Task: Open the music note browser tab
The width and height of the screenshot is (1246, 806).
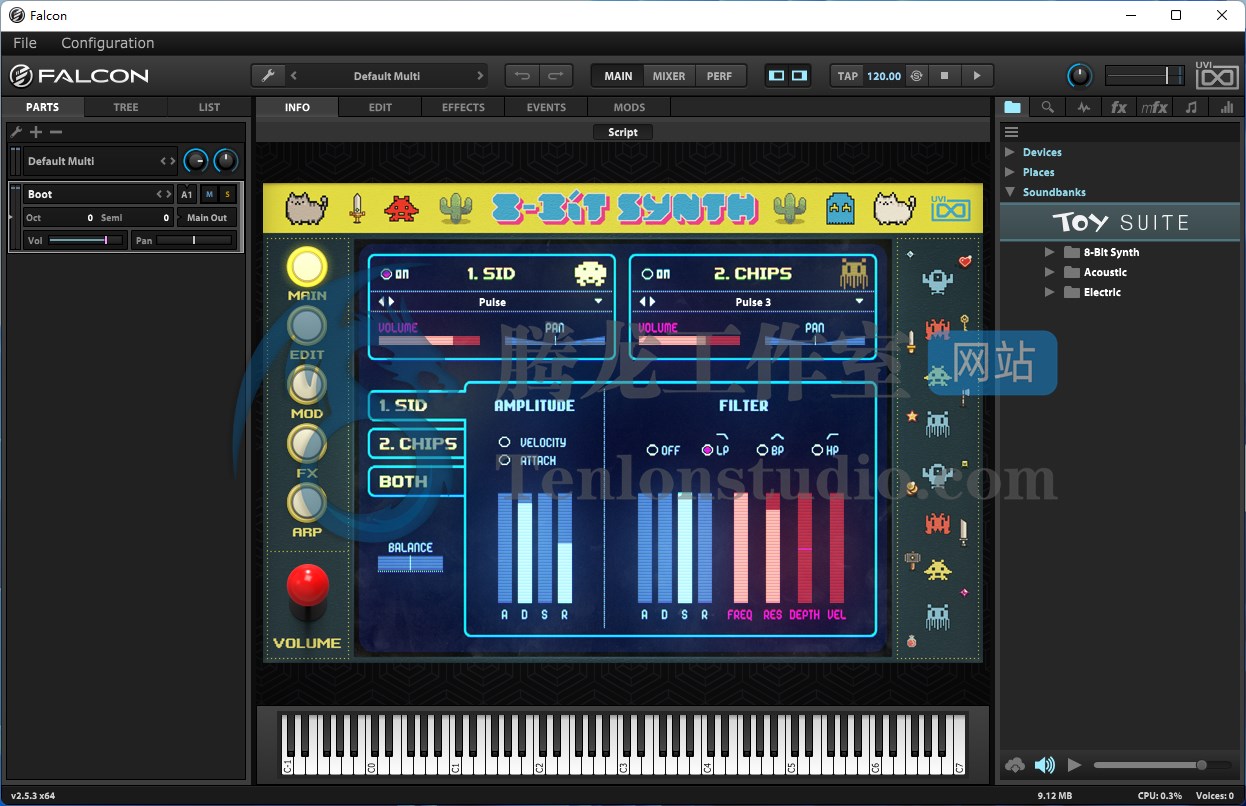Action: [x=1191, y=107]
